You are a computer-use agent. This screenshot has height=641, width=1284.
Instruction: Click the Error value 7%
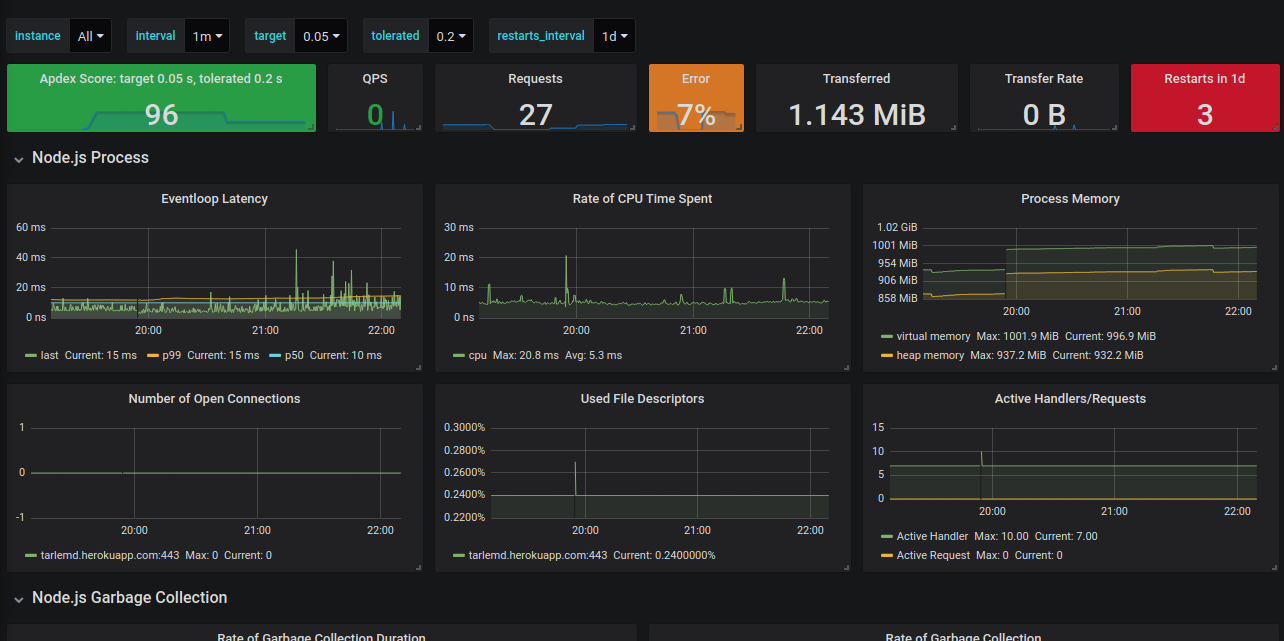click(696, 115)
